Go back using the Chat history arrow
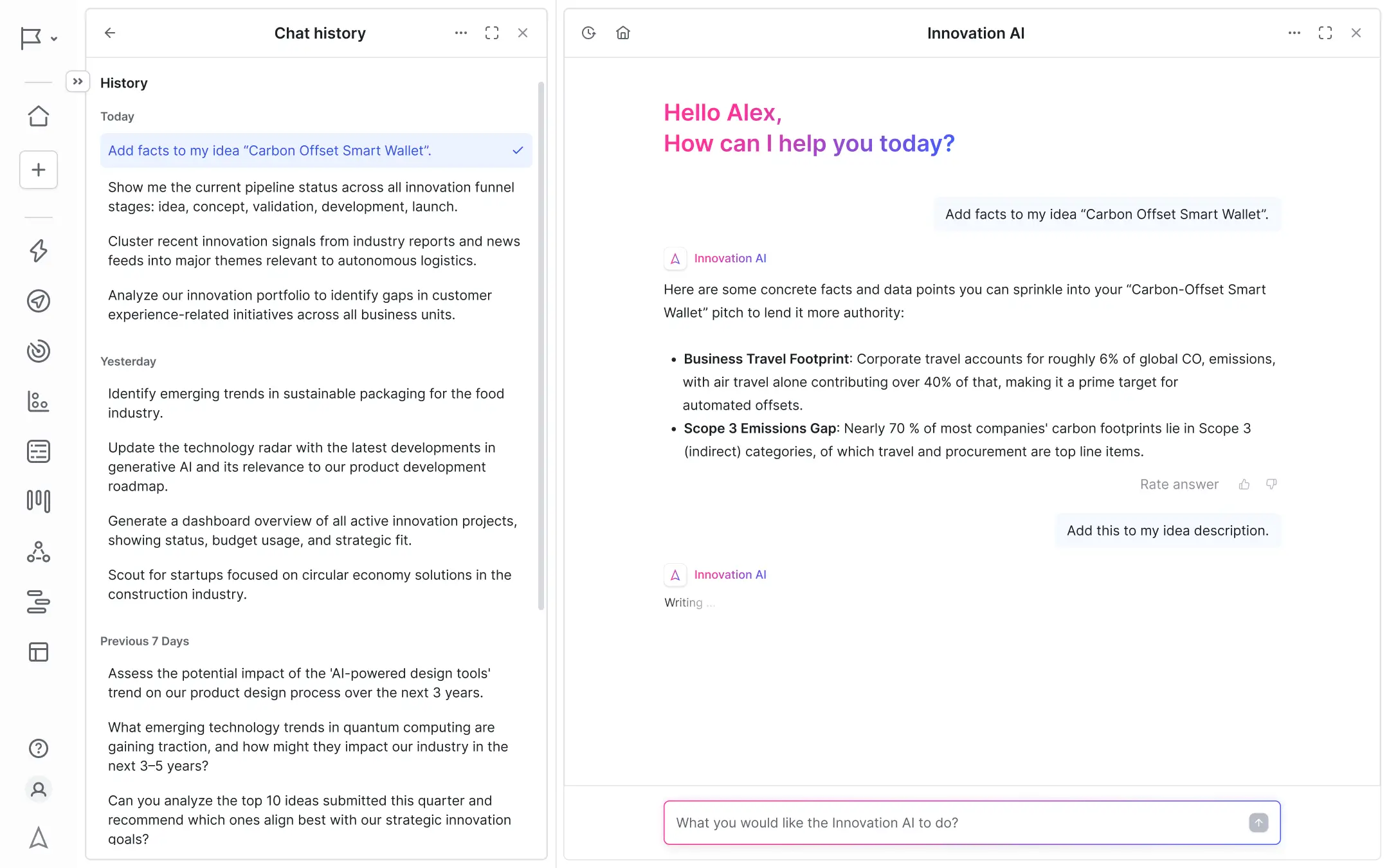The width and height of the screenshot is (1389, 868). 110,33
